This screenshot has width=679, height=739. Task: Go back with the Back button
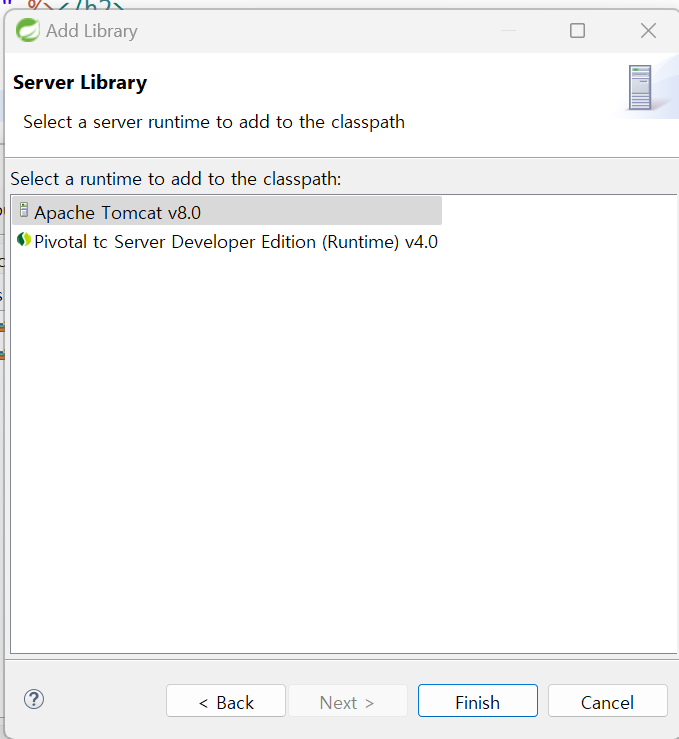pyautogui.click(x=226, y=701)
